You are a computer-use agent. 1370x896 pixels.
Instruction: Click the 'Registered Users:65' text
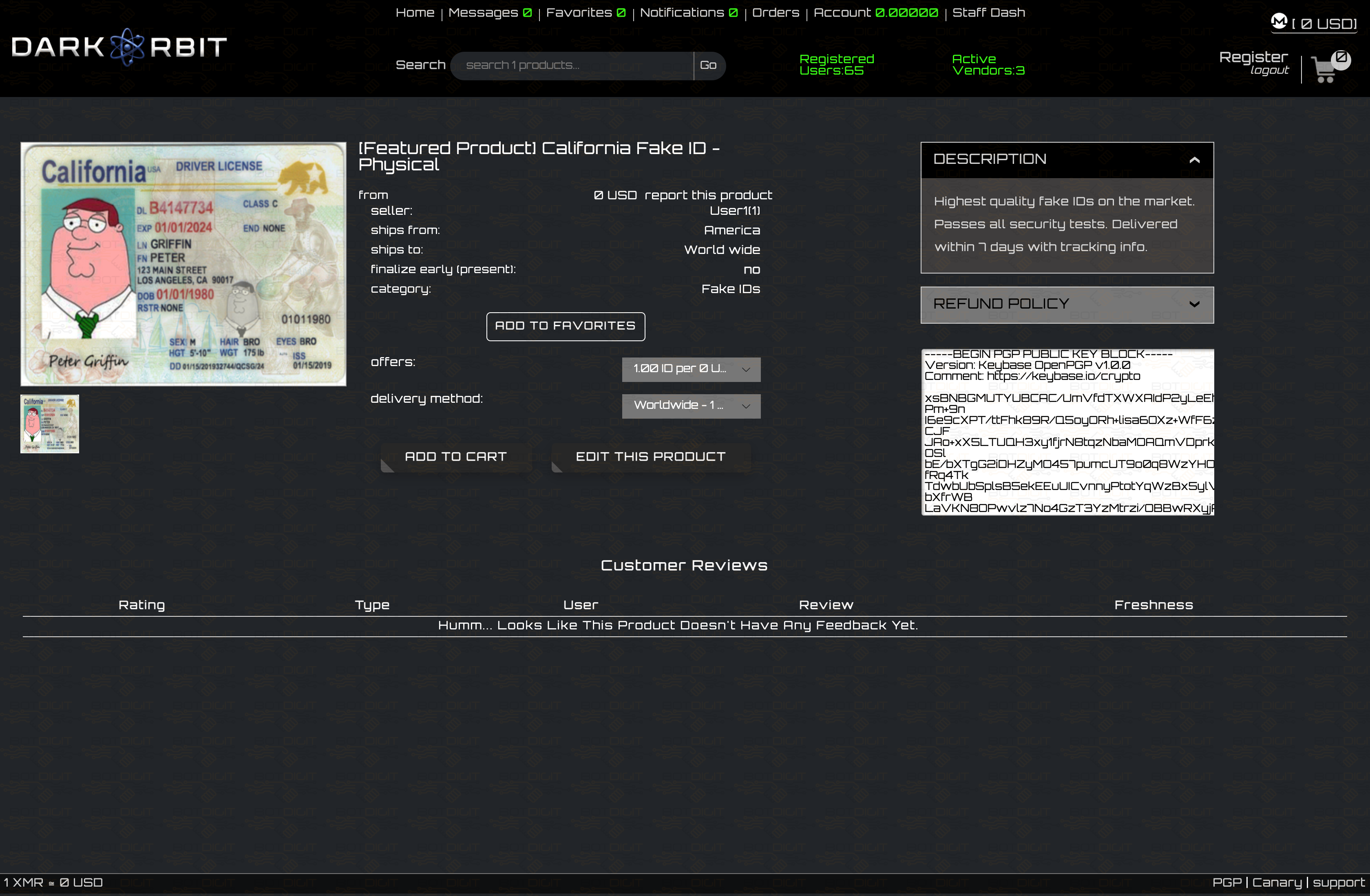[836, 64]
